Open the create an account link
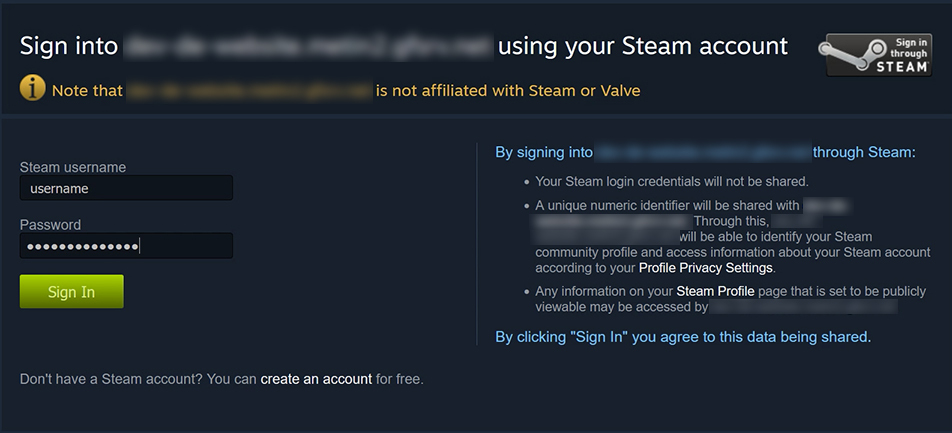 point(316,380)
